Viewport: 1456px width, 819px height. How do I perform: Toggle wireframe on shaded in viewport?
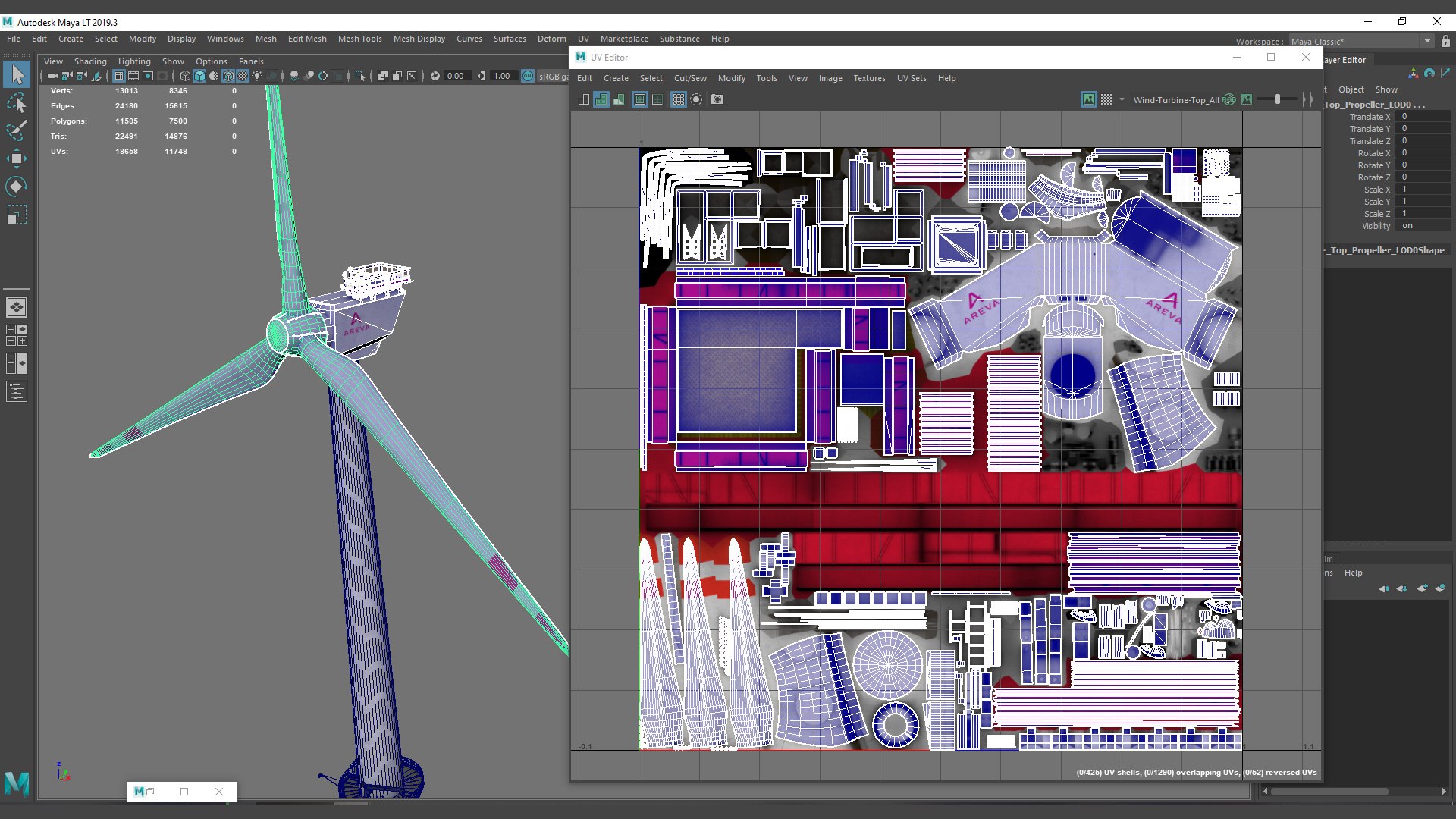(x=228, y=76)
